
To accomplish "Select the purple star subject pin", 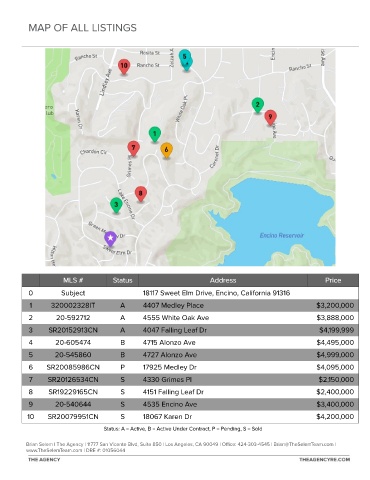I will pyautogui.click(x=110, y=239).
